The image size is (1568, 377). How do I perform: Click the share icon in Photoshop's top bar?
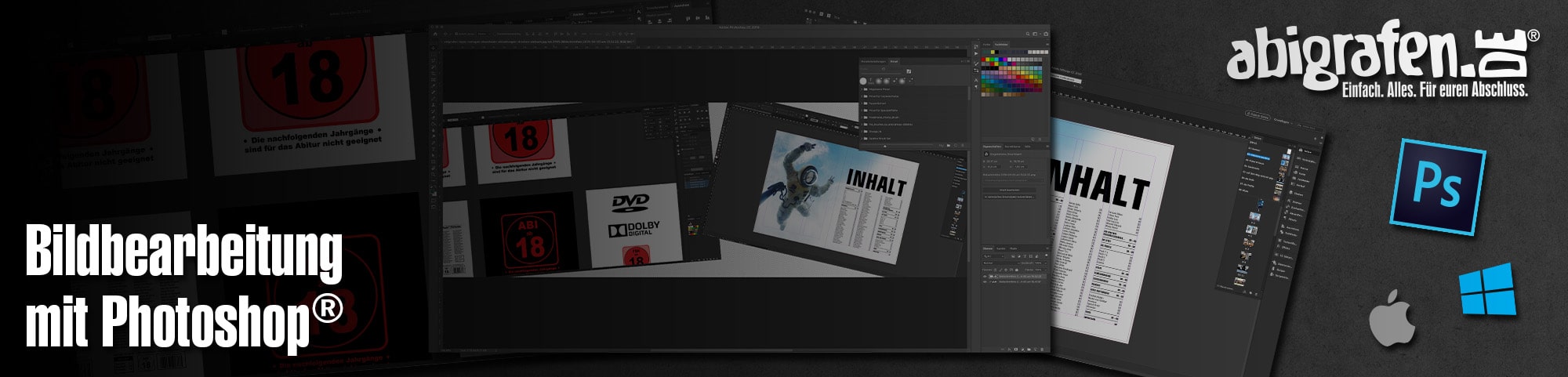[x=1046, y=34]
